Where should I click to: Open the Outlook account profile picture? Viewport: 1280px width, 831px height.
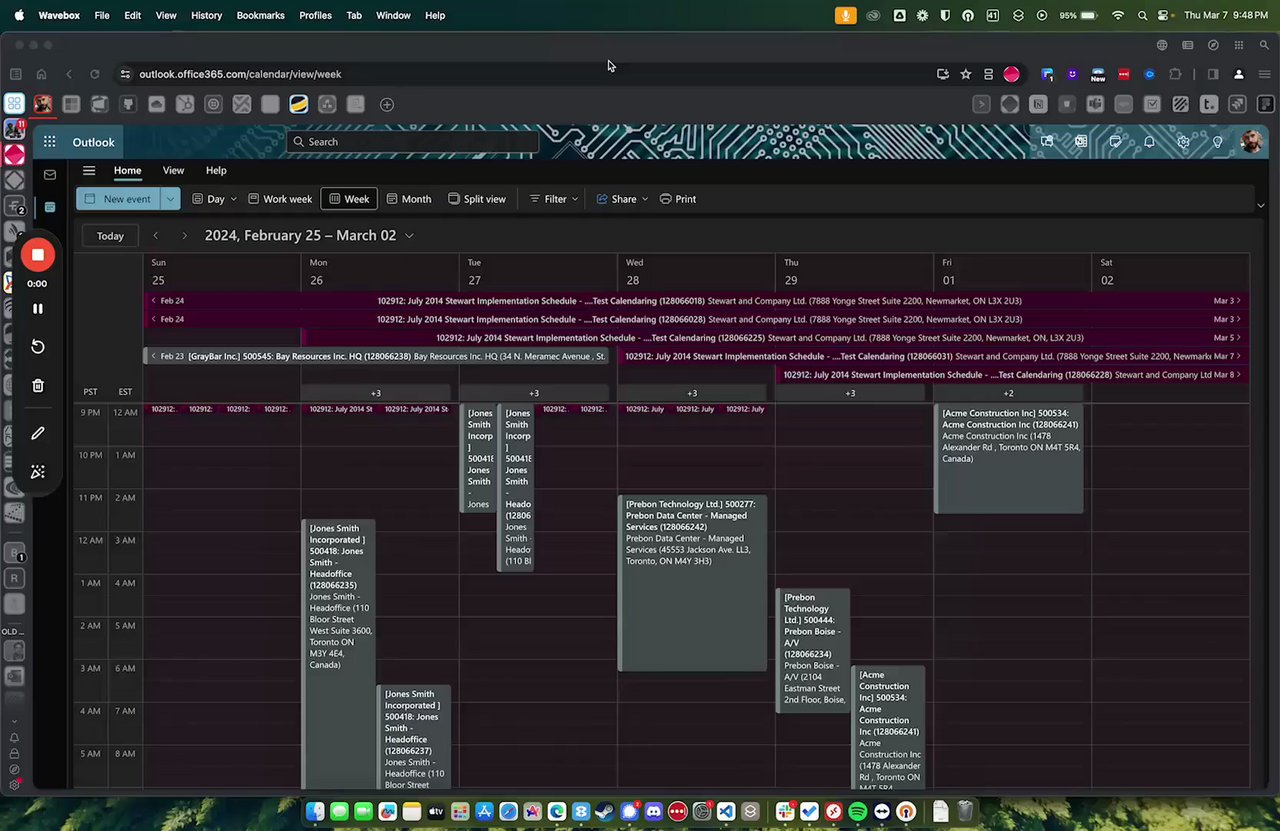pos(1251,142)
